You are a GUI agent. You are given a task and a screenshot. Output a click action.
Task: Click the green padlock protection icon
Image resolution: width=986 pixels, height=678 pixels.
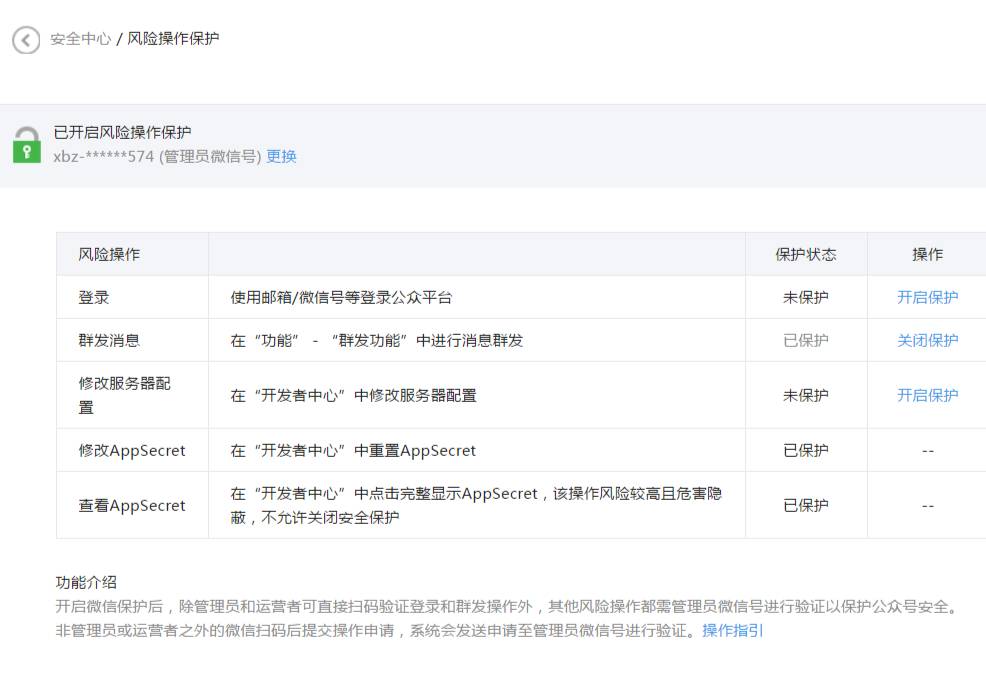(27, 145)
